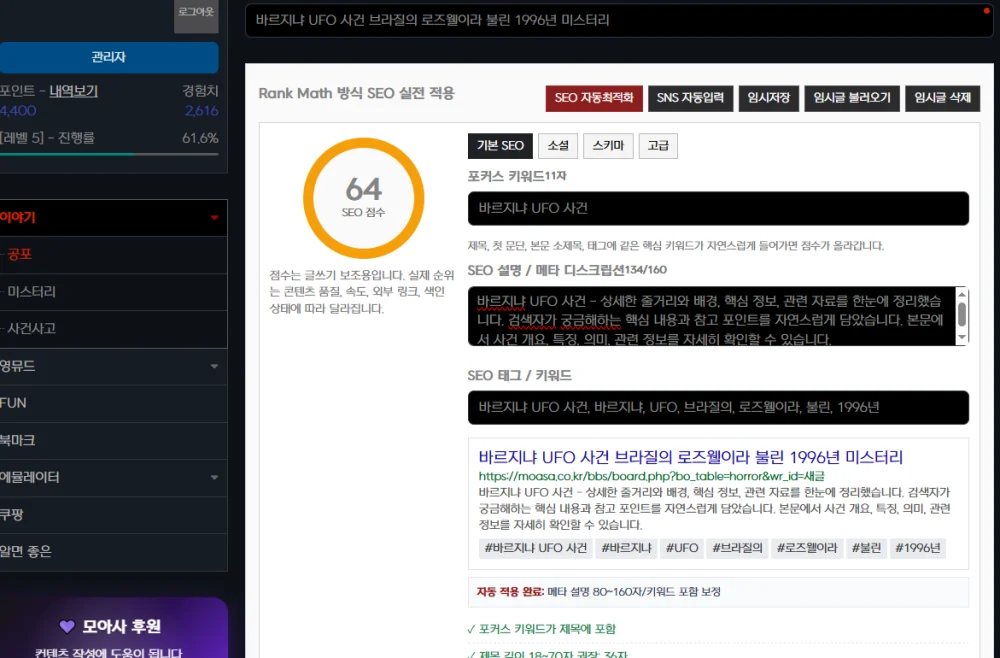
Task: Open the 고급 tab
Action: coord(658,146)
